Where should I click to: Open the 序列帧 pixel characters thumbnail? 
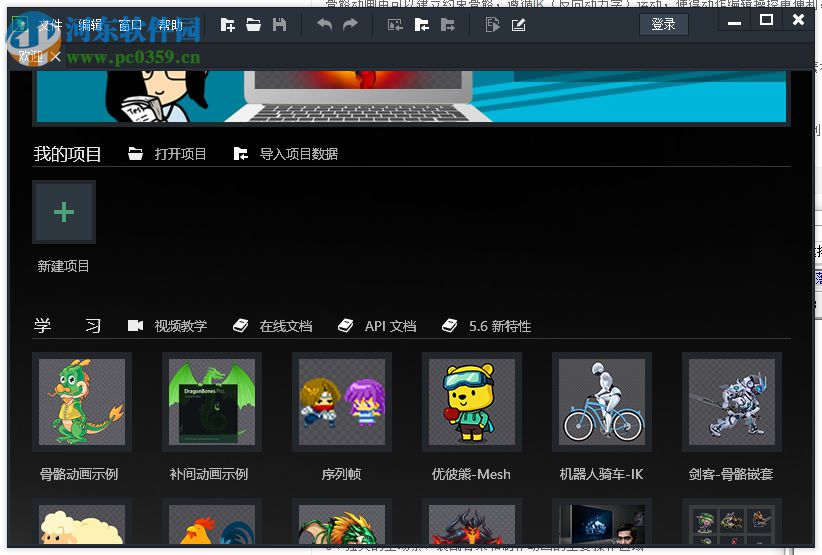(342, 402)
